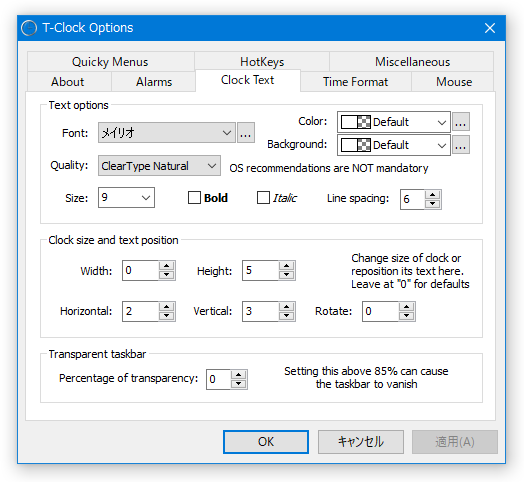Click the OK button
Image resolution: width=524 pixels, height=482 pixels.
[x=266, y=442]
